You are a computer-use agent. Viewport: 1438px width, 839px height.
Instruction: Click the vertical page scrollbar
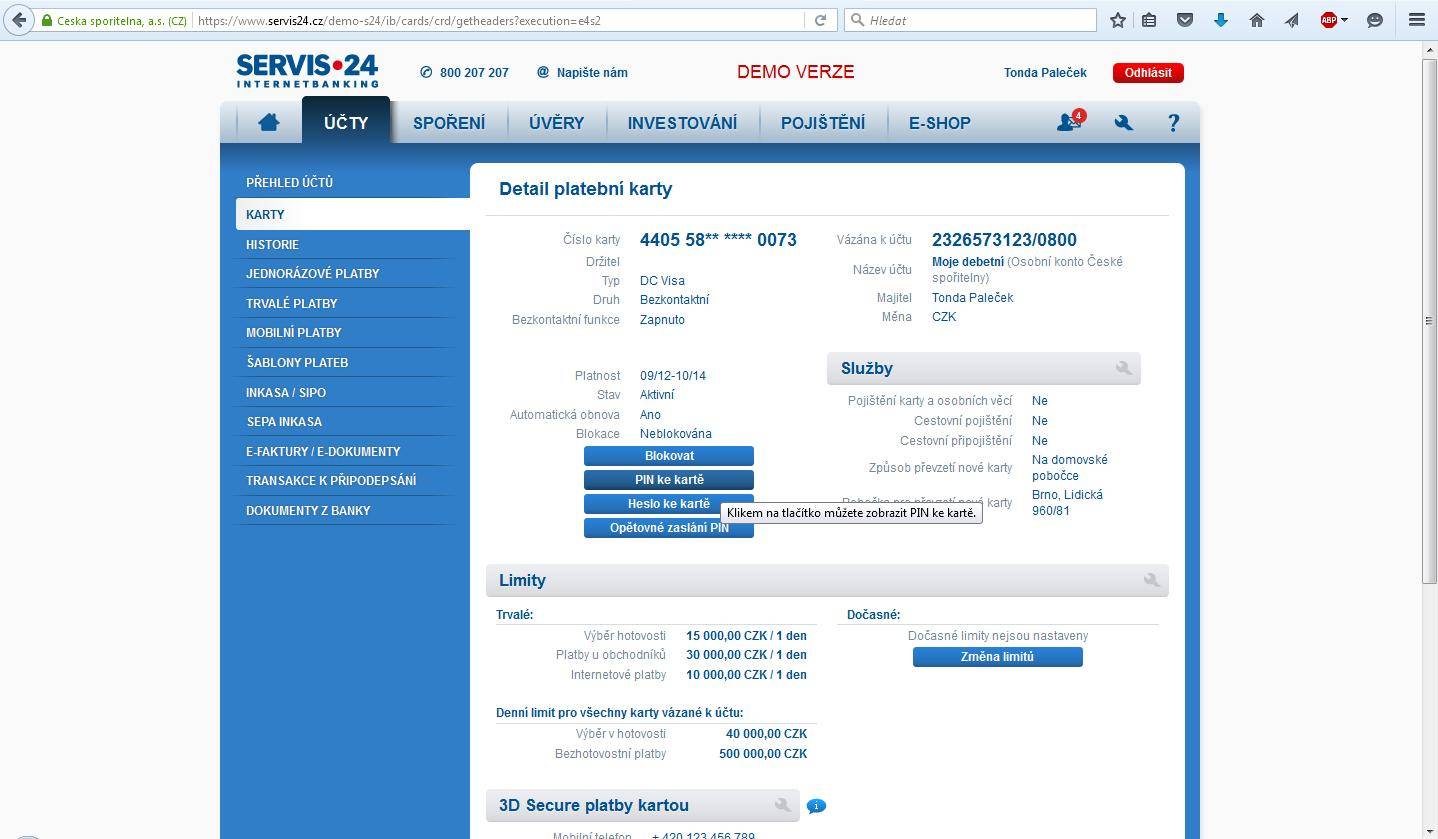[1430, 320]
